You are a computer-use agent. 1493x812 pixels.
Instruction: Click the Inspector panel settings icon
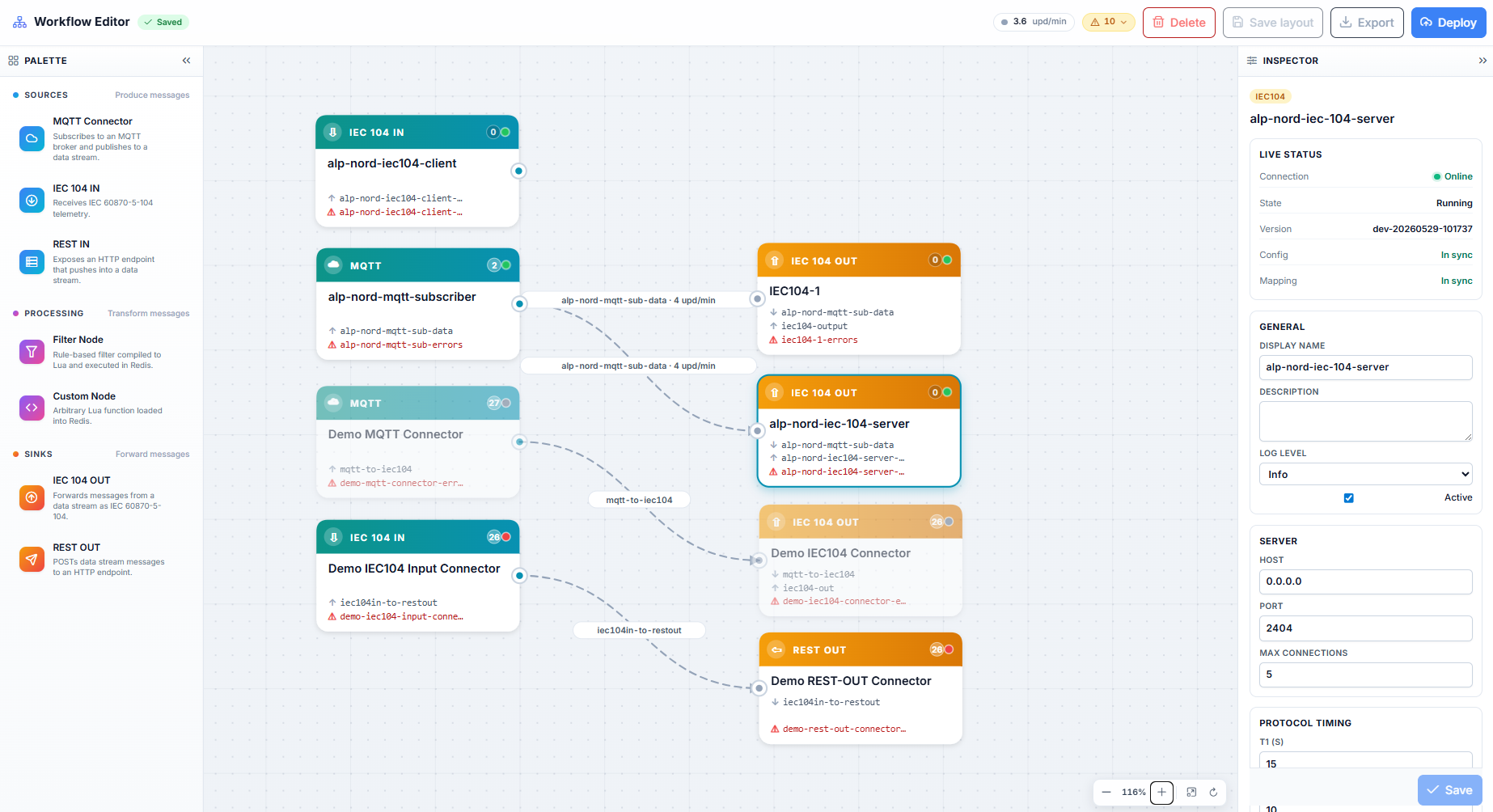(x=1252, y=61)
